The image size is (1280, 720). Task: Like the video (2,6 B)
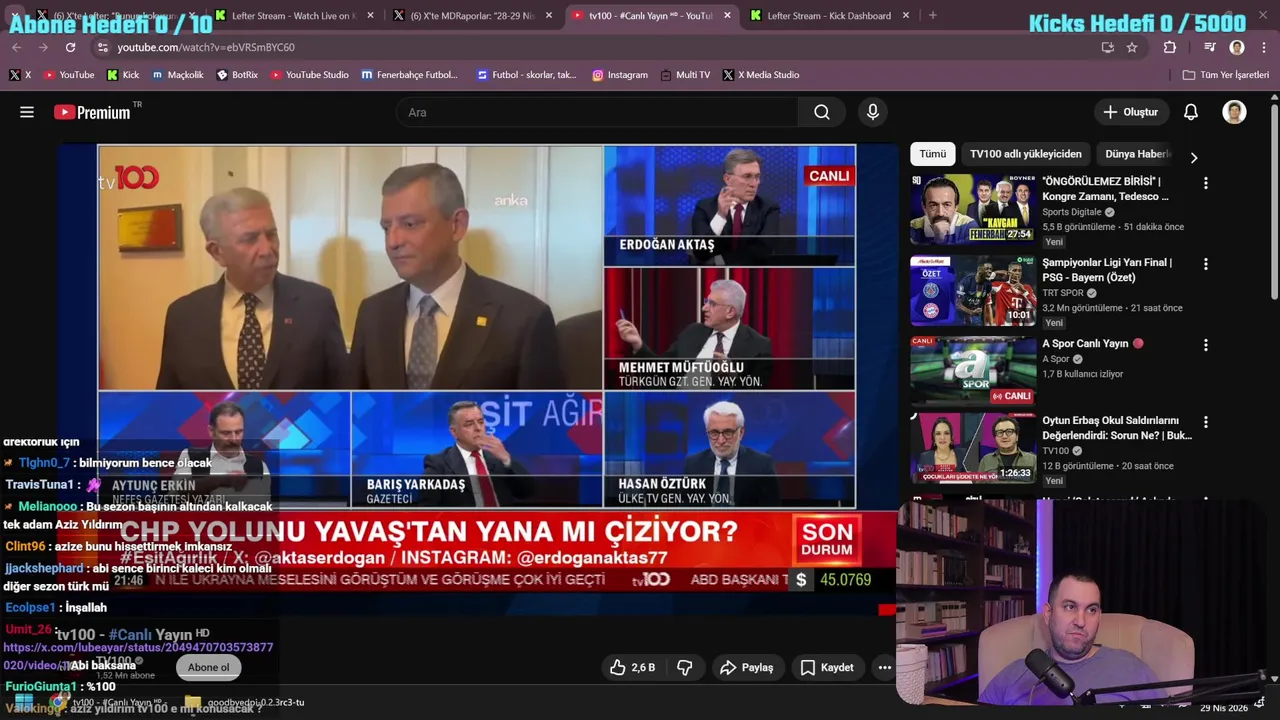click(x=633, y=667)
